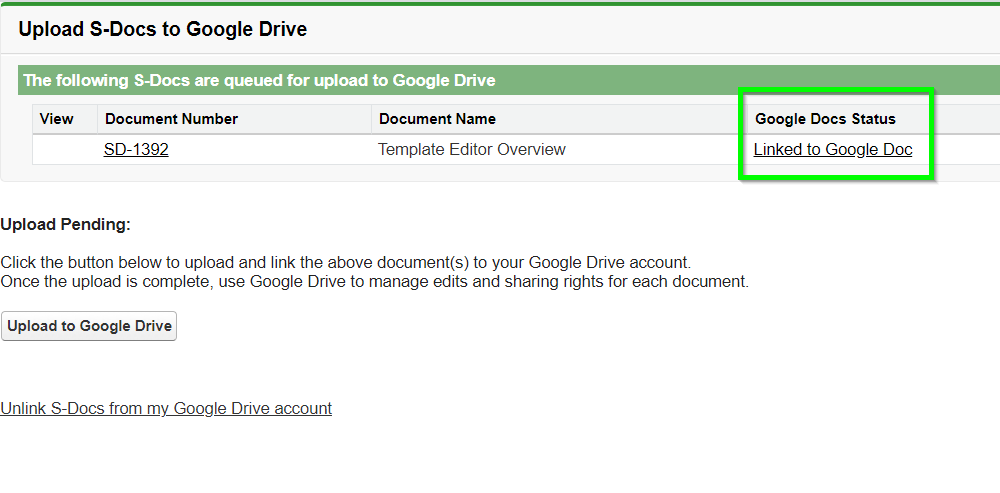The height and width of the screenshot is (493, 1000).
Task: Click the green bar at the page top
Action: [500, 3]
